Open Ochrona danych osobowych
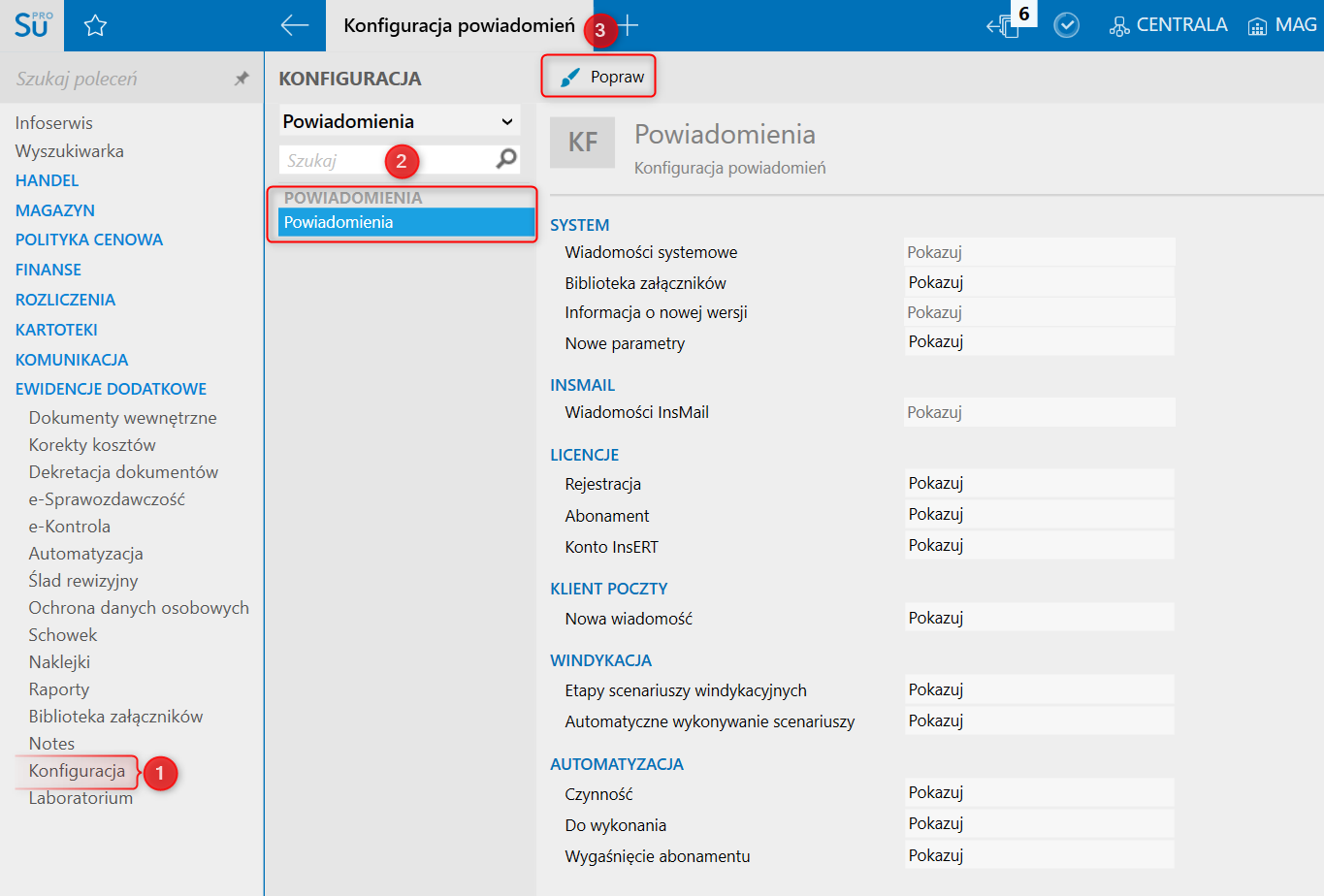The height and width of the screenshot is (896, 1324). pyautogui.click(x=139, y=608)
